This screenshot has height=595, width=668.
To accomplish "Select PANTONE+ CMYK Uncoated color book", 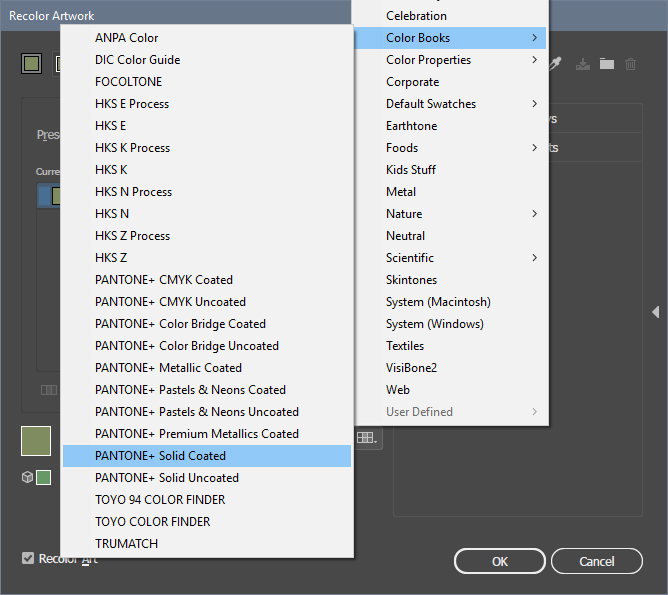I will 207,302.
